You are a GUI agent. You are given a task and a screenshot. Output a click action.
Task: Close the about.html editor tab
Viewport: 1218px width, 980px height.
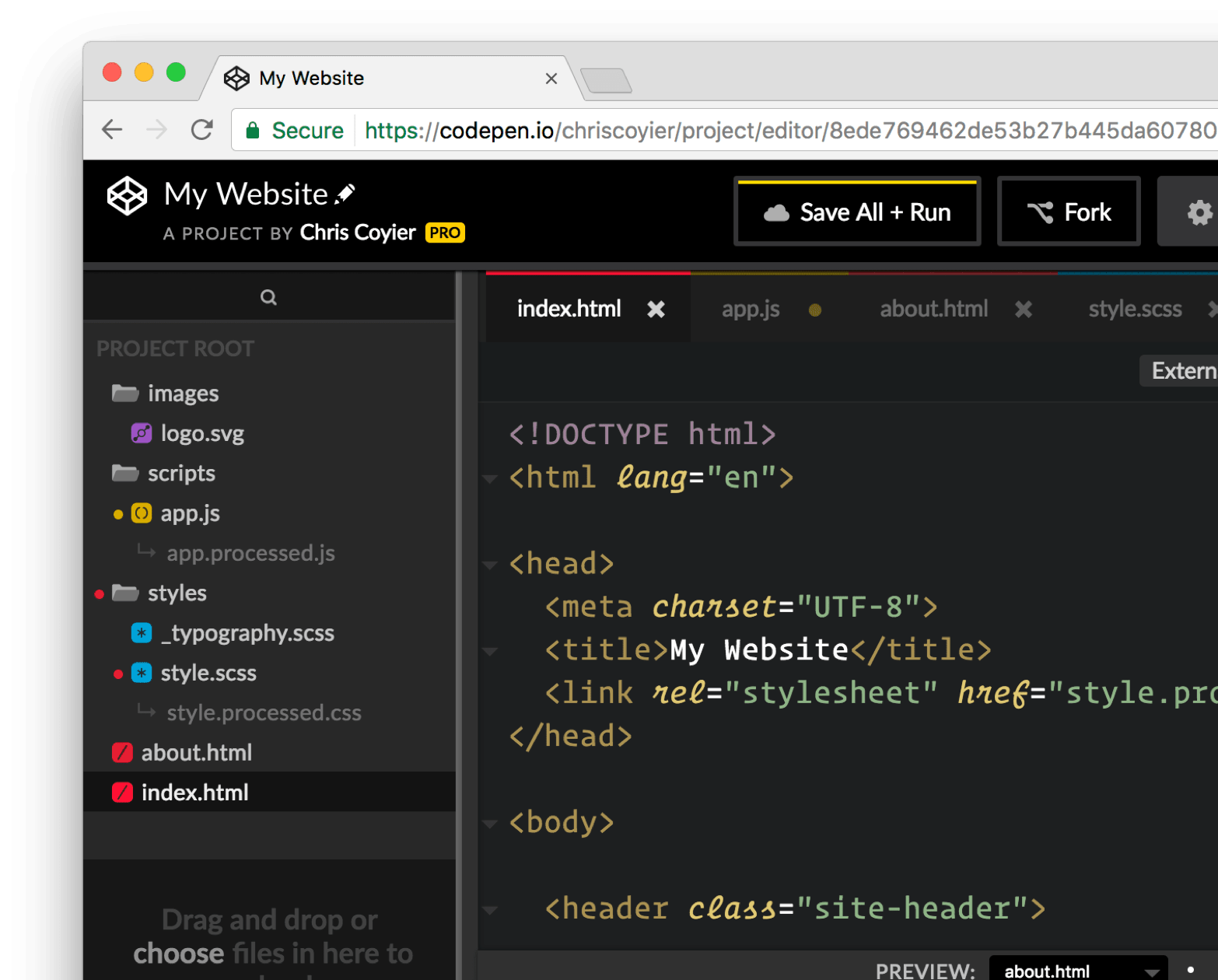pos(1024,310)
